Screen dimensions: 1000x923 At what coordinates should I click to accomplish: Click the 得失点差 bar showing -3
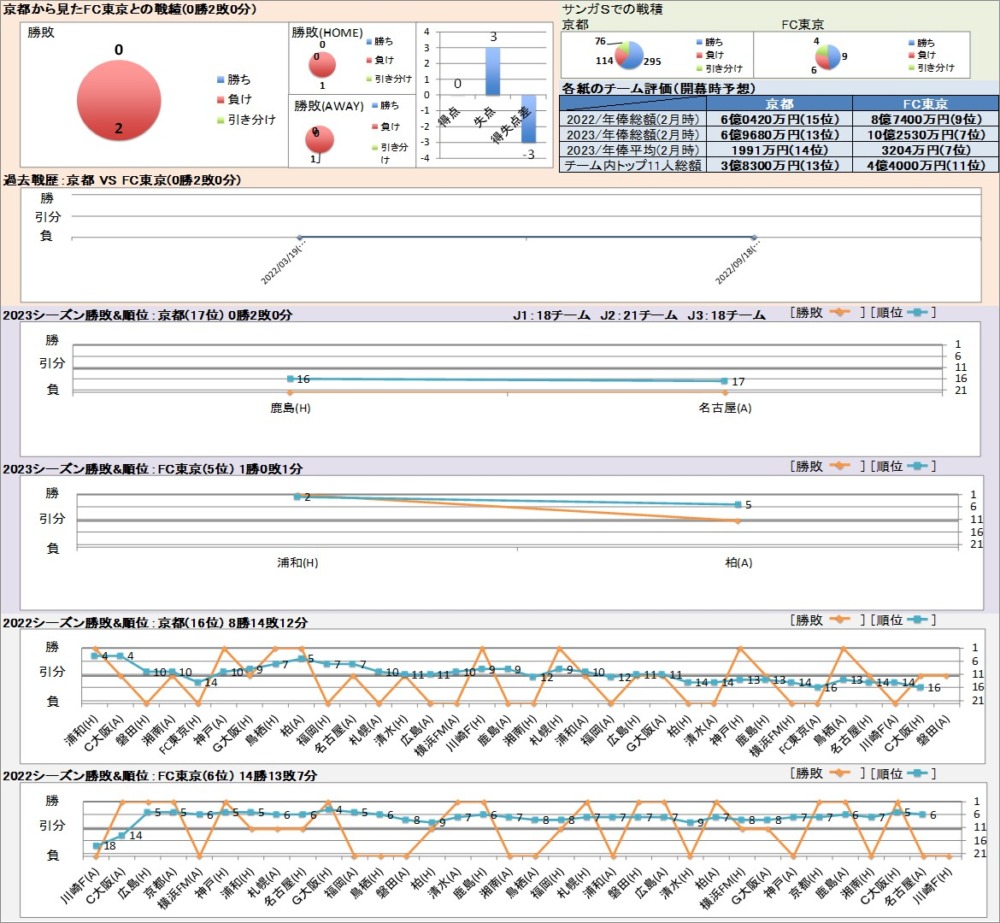pos(529,119)
